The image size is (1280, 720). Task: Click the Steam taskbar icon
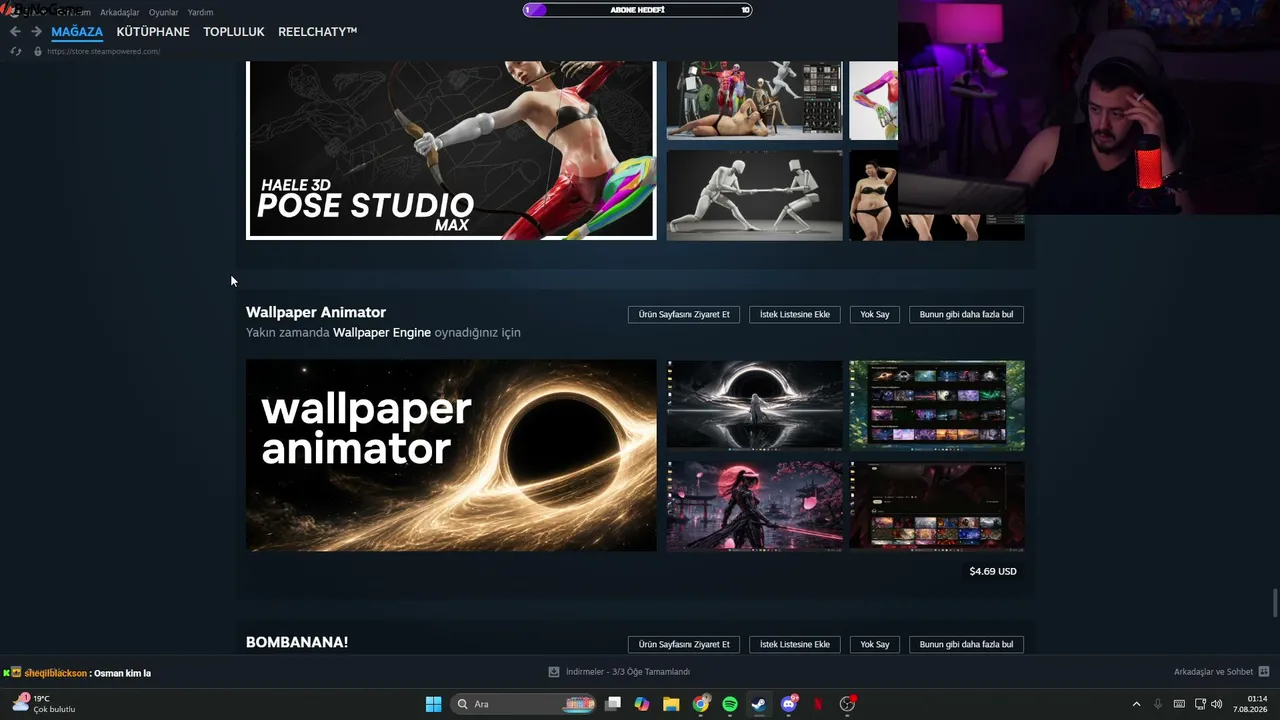pos(759,704)
